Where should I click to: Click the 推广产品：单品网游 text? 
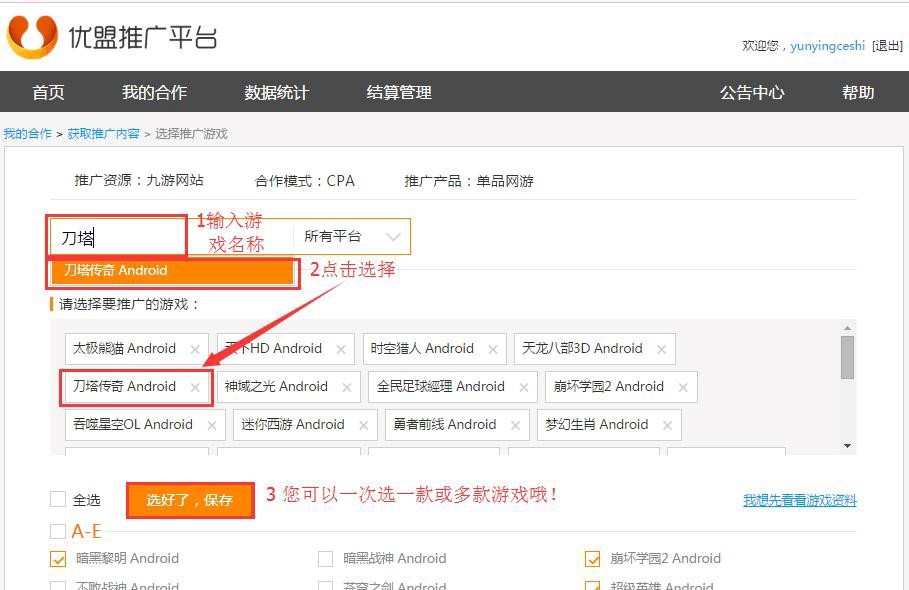pyautogui.click(x=469, y=181)
